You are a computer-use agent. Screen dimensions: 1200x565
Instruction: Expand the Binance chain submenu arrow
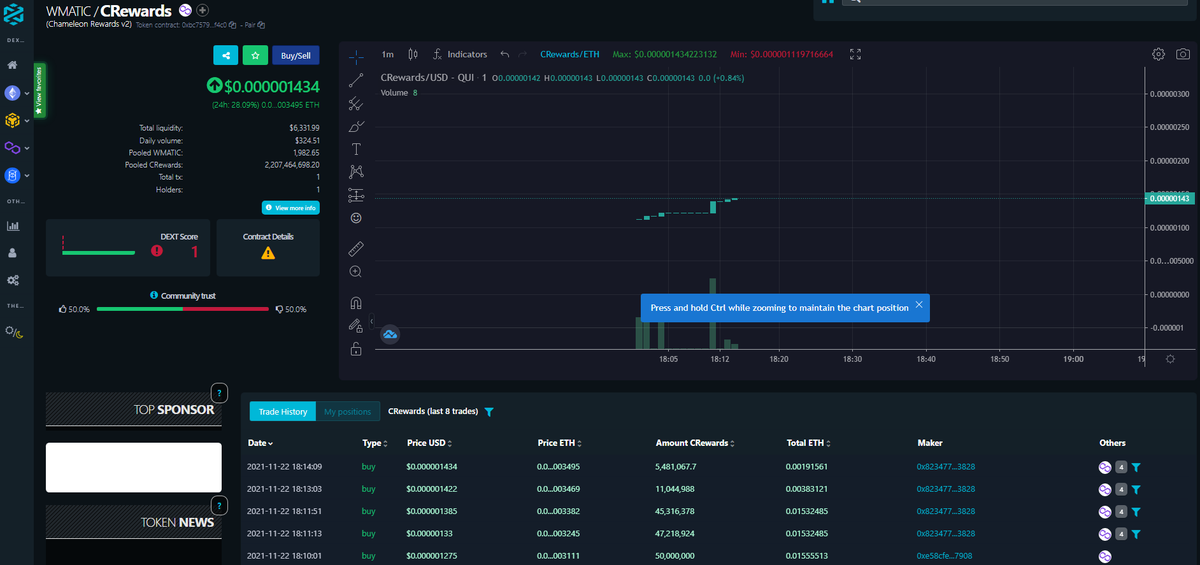click(x=27, y=121)
